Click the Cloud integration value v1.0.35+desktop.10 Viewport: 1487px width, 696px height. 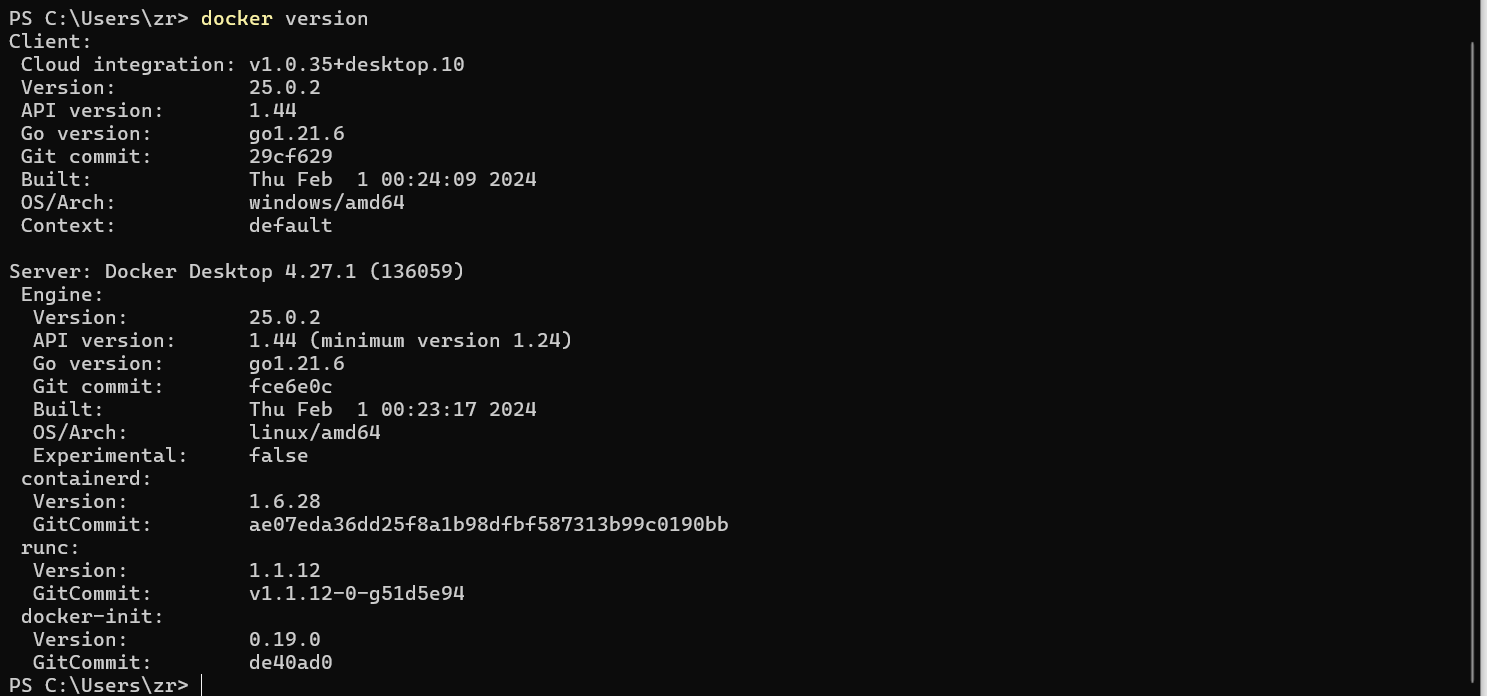point(357,65)
